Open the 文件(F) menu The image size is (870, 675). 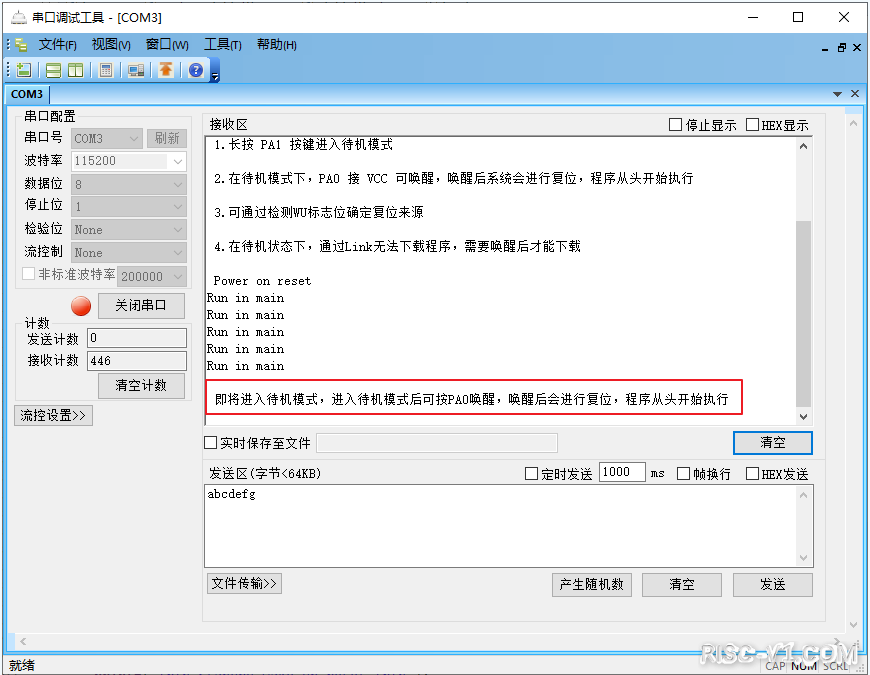[x=57, y=44]
